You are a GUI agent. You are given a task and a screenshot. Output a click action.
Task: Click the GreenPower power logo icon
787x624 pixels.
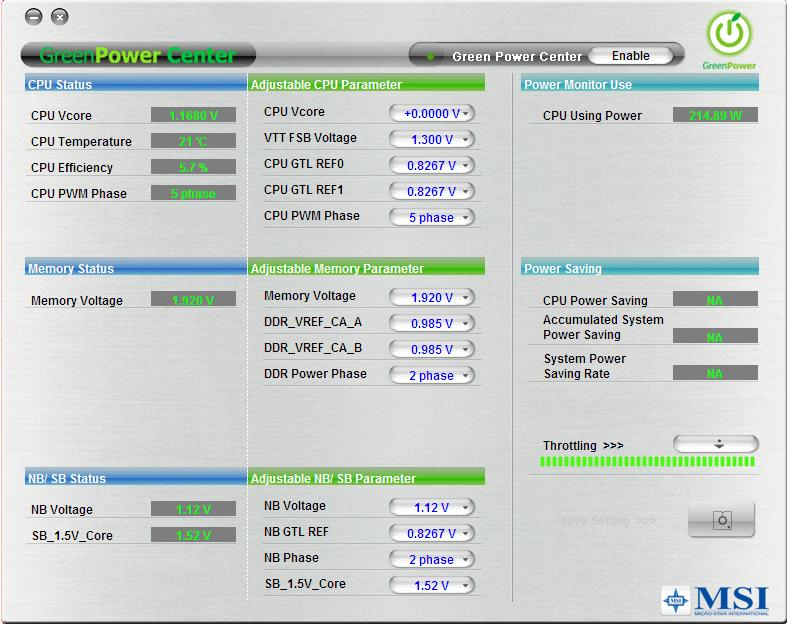pyautogui.click(x=730, y=34)
